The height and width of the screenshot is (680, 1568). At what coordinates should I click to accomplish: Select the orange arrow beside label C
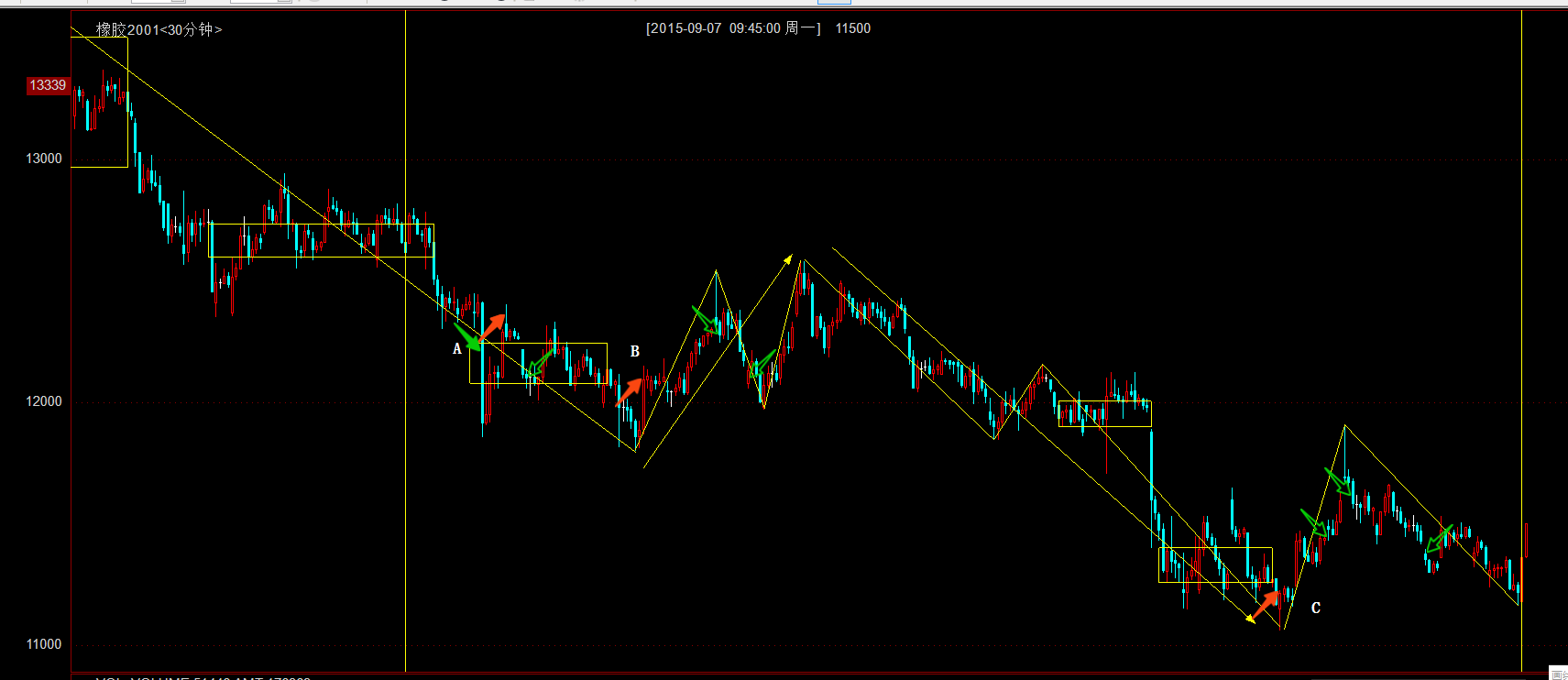(1266, 605)
